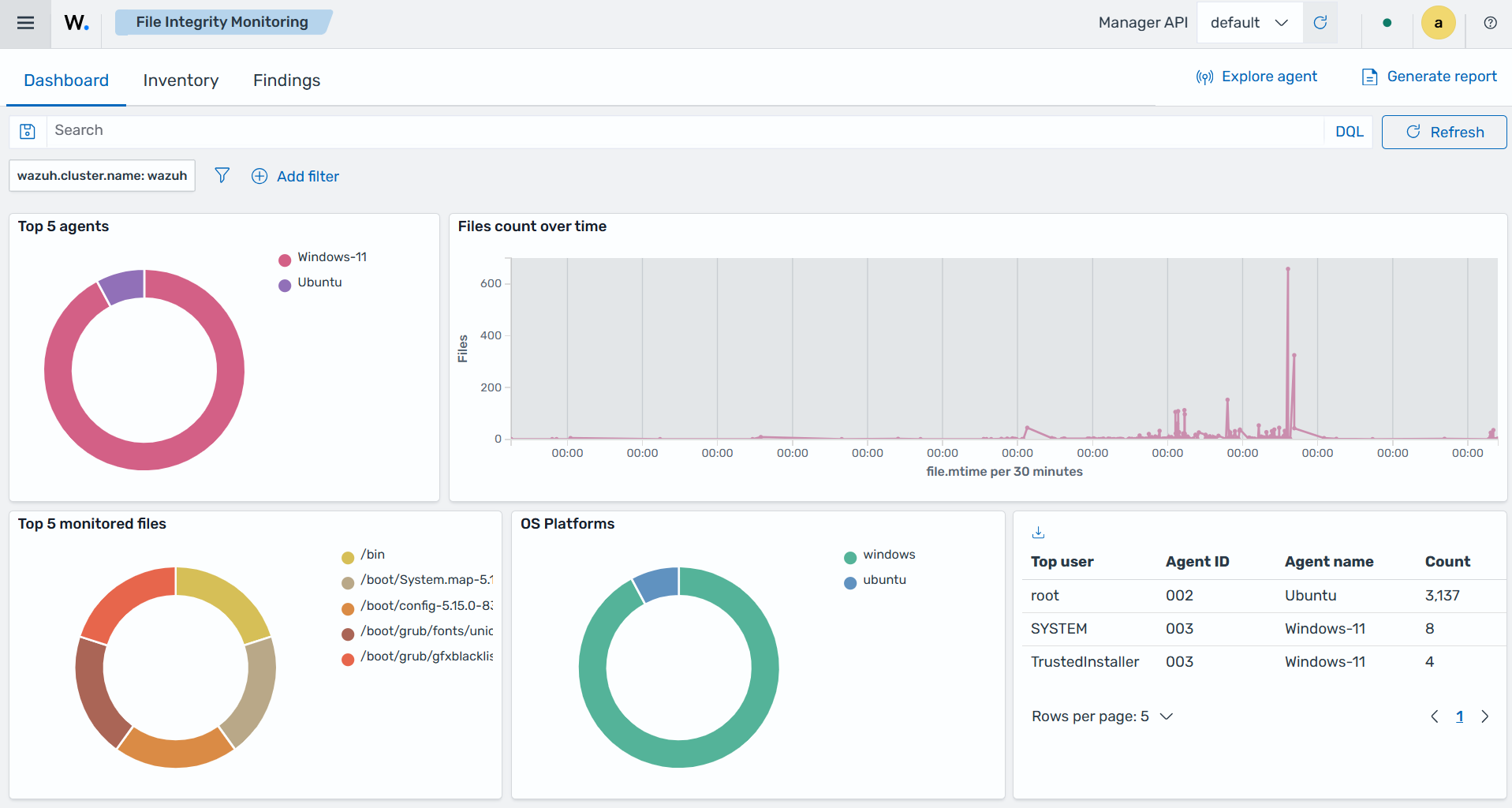
Task: Open the help question mark icon
Action: [1490, 23]
